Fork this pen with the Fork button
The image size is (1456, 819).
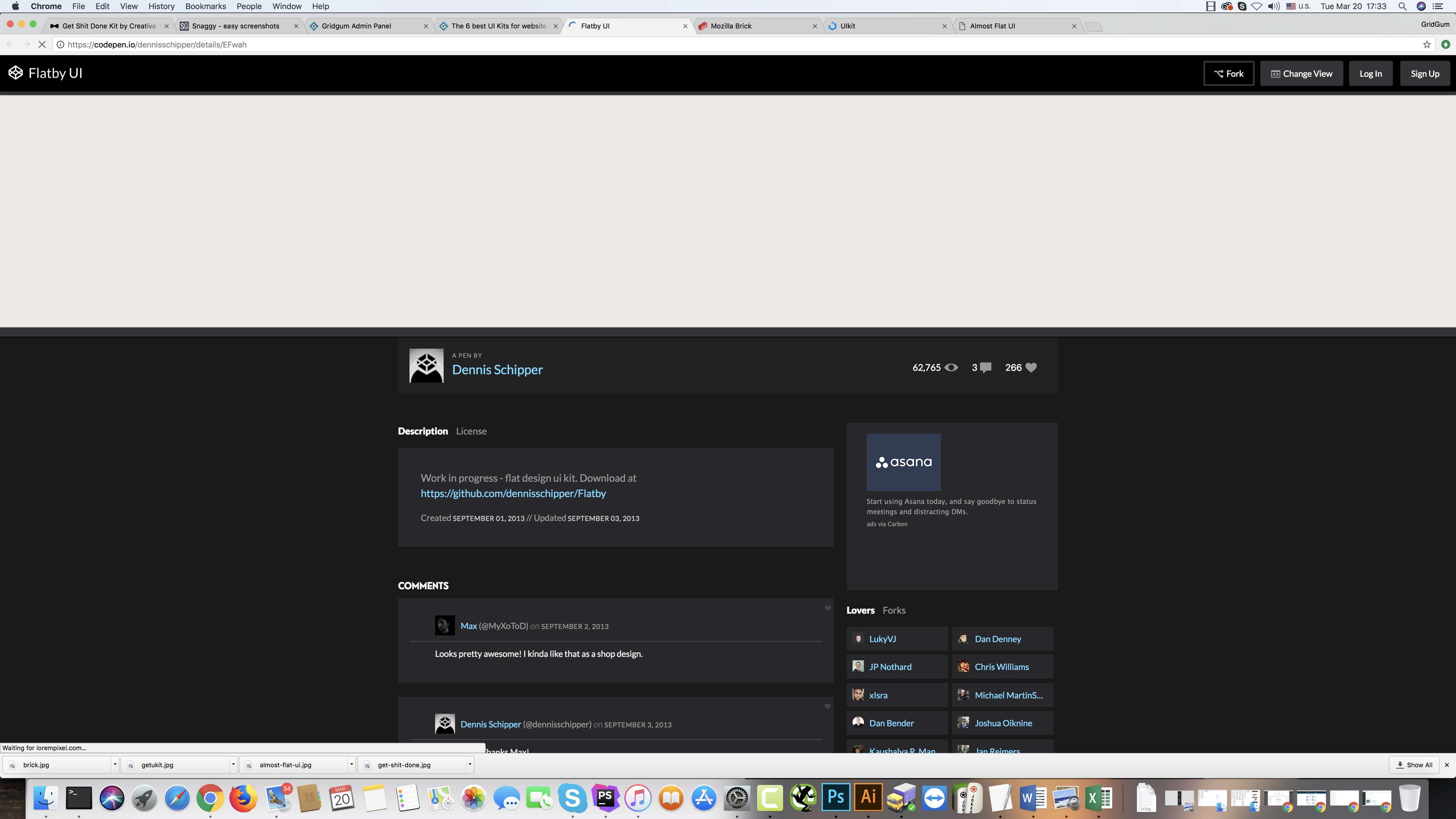point(1229,73)
